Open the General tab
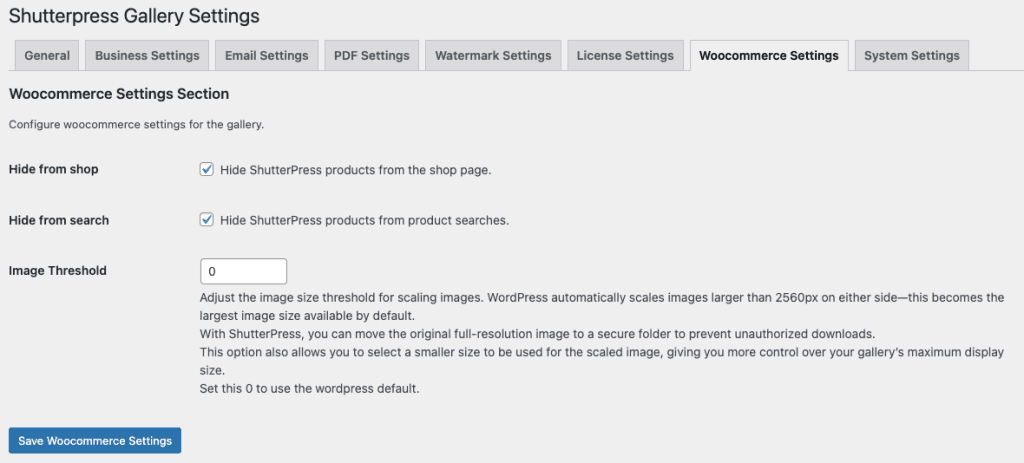 pyautogui.click(x=47, y=56)
